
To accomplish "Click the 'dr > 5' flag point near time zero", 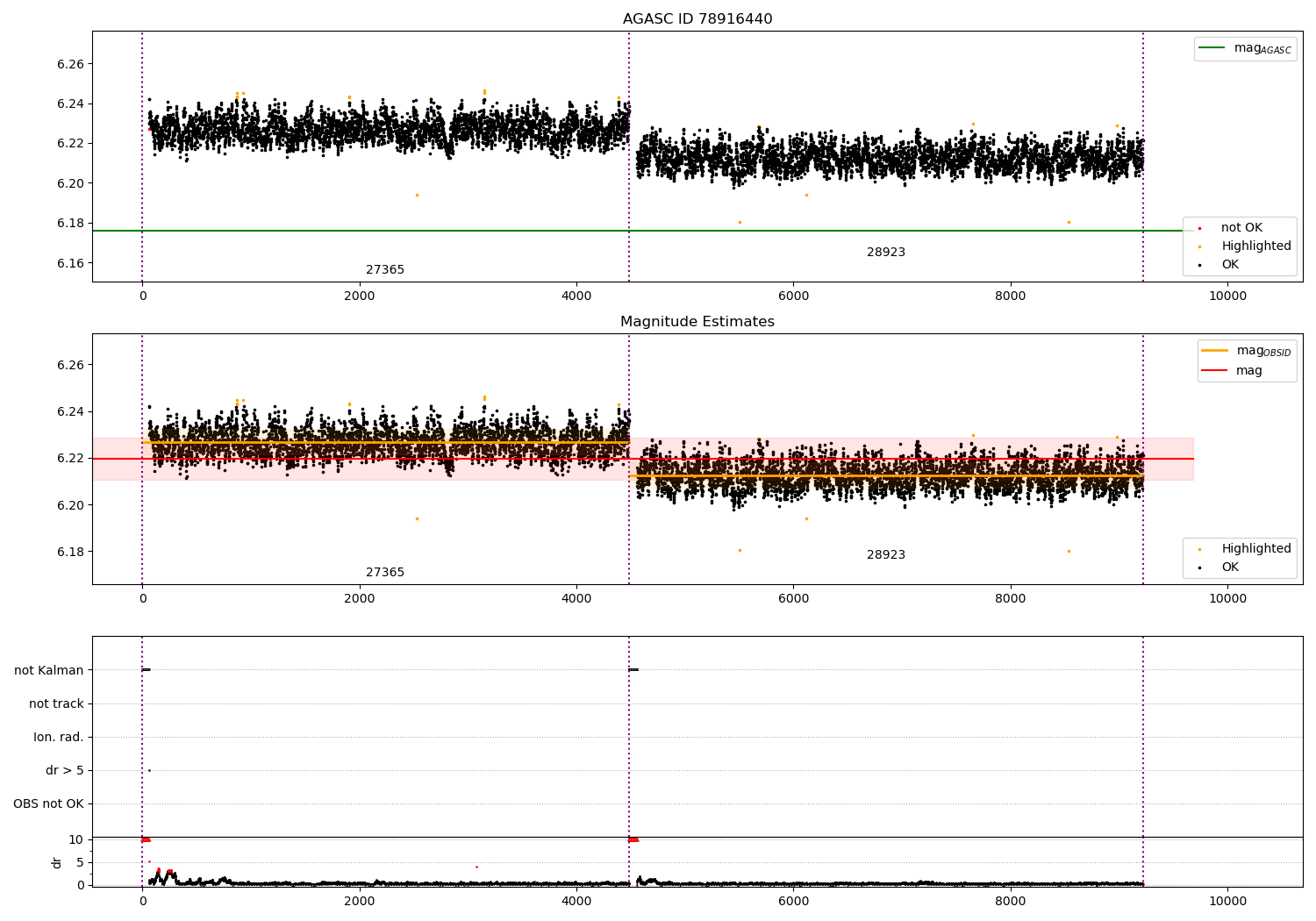I will [x=149, y=770].
